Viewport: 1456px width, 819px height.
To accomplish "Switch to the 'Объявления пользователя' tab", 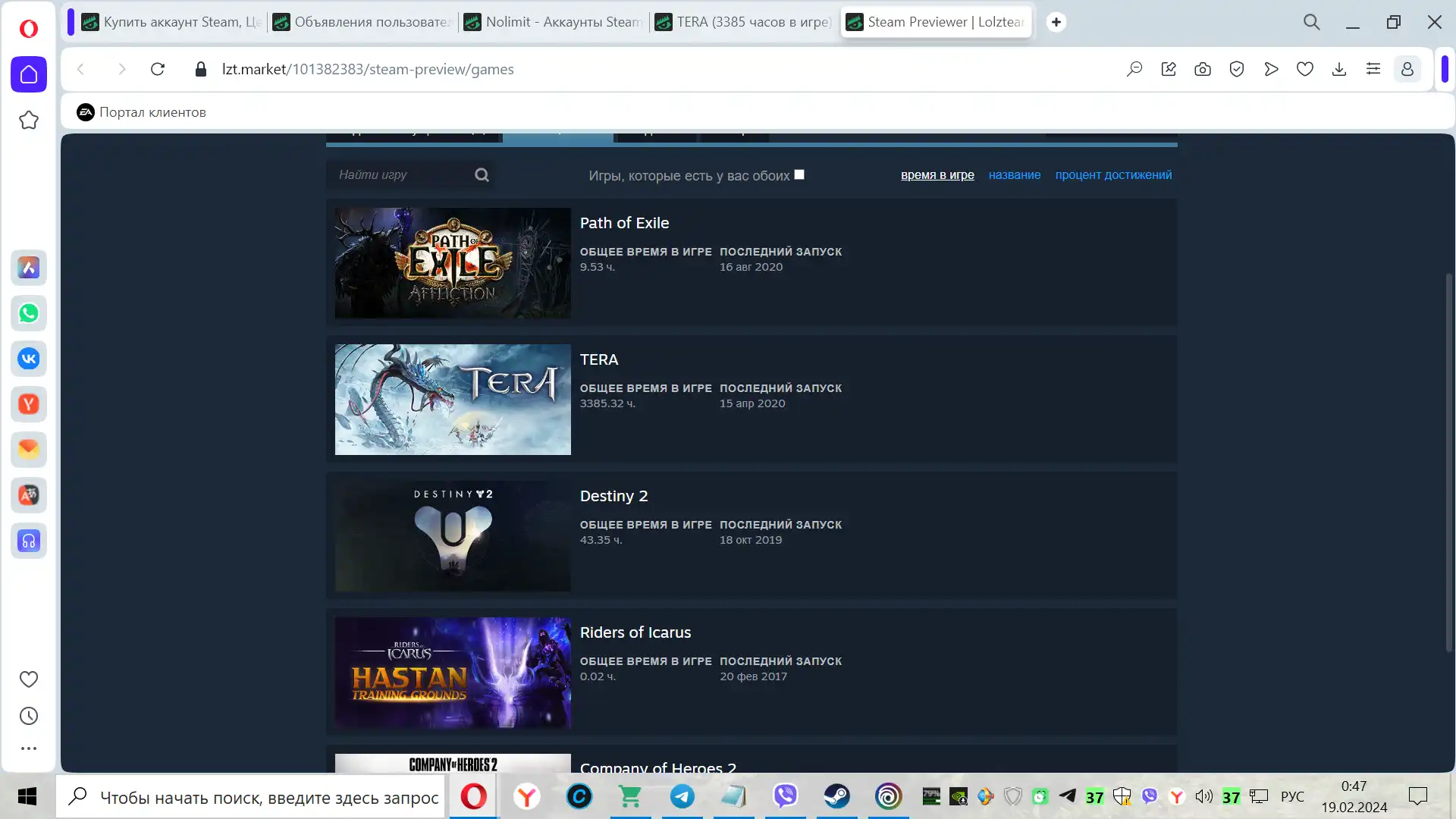I will point(362,22).
